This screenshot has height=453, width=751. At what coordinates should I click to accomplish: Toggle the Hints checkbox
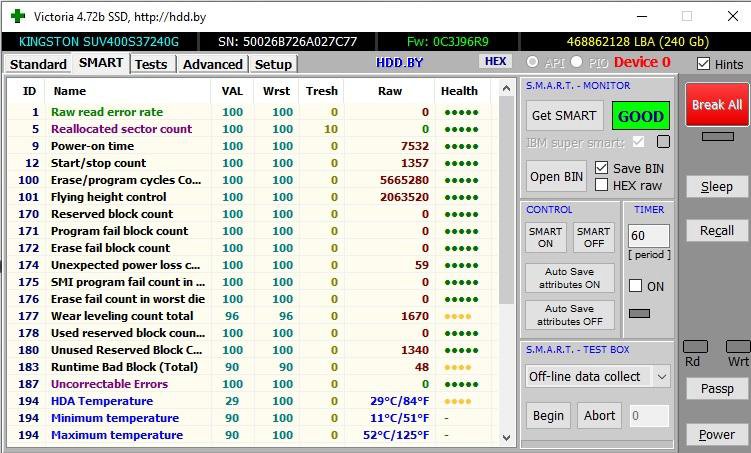(x=704, y=64)
